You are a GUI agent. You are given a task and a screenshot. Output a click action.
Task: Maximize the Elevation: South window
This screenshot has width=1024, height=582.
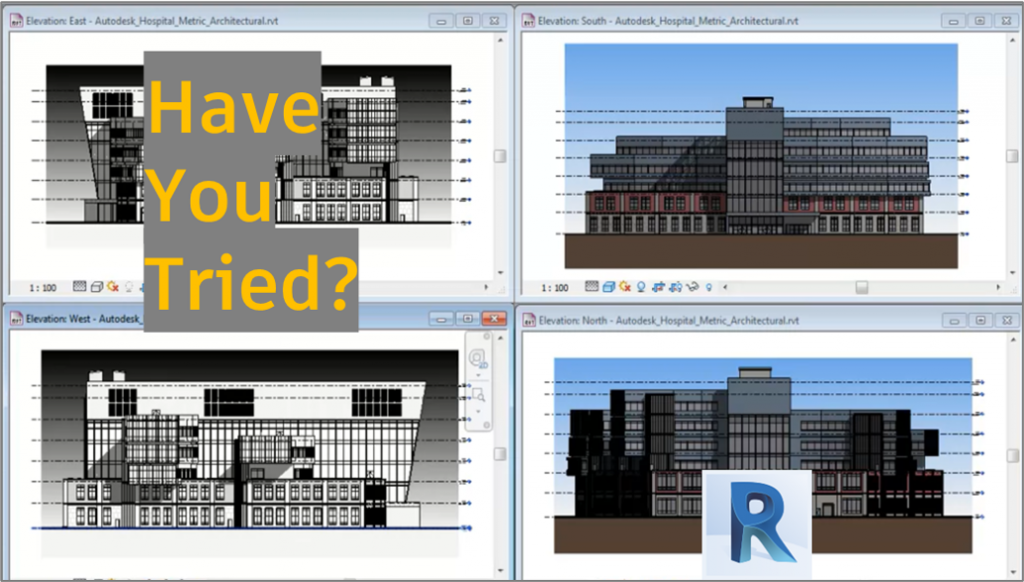(980, 21)
